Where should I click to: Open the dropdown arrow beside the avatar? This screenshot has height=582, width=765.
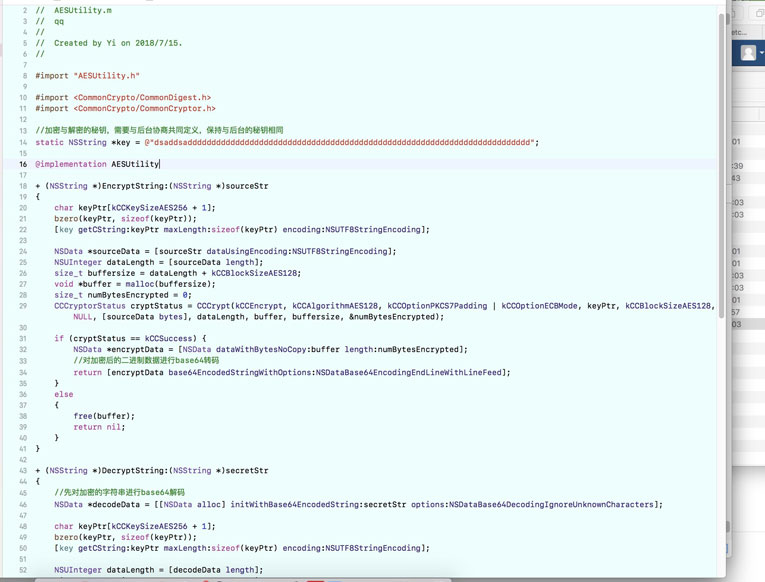[762, 54]
